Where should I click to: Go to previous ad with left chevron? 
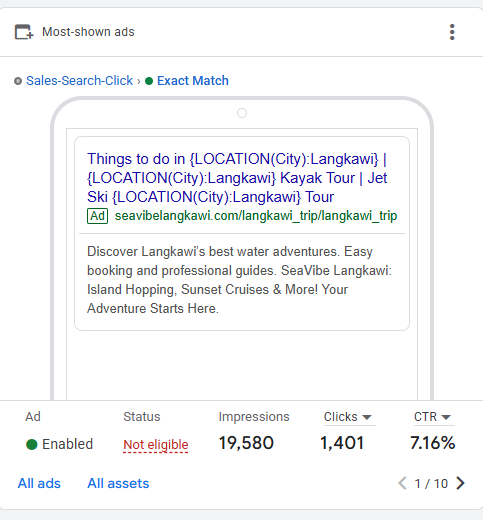403,483
